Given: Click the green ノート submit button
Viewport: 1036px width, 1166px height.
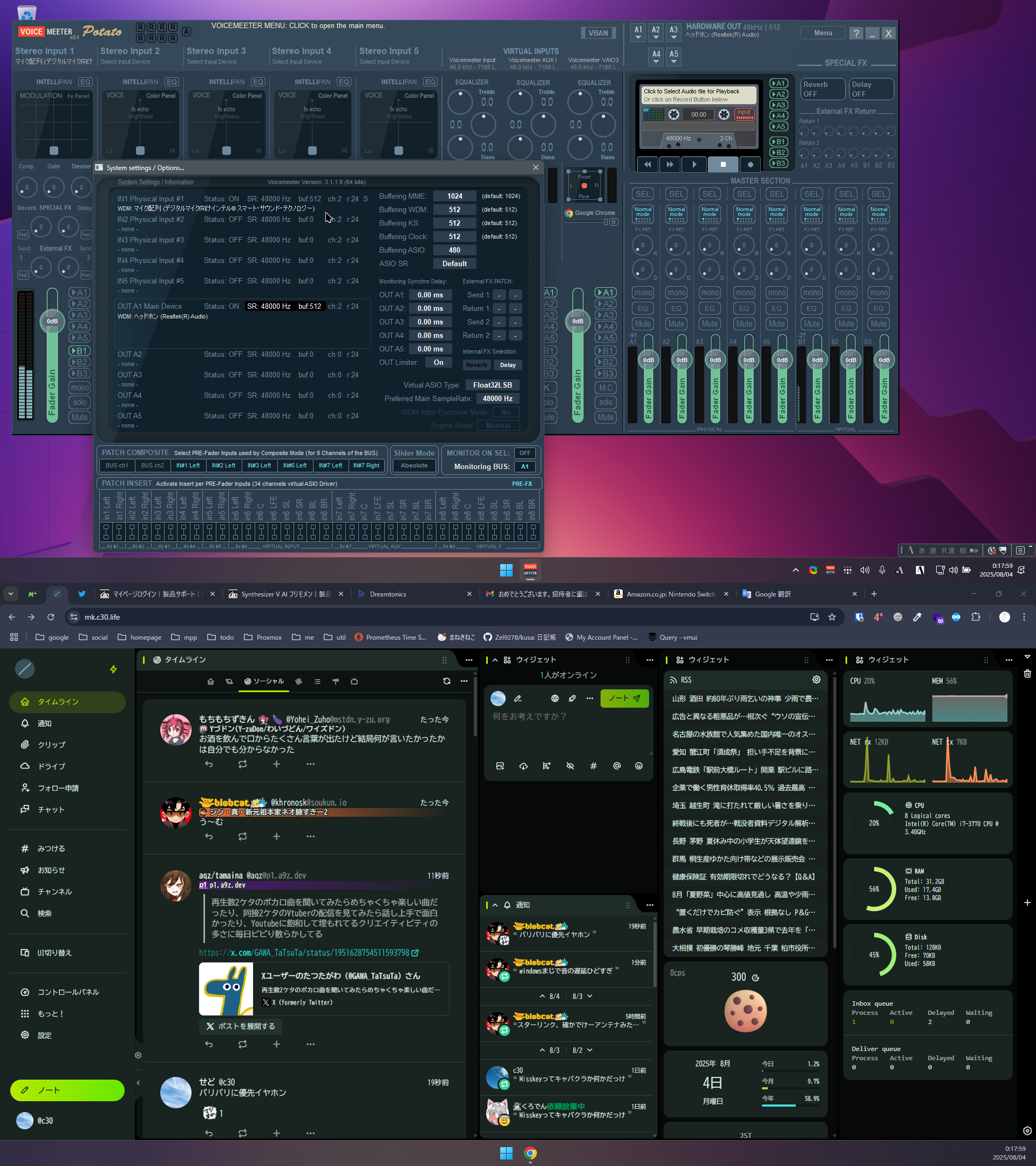Looking at the screenshot, I should tap(624, 698).
